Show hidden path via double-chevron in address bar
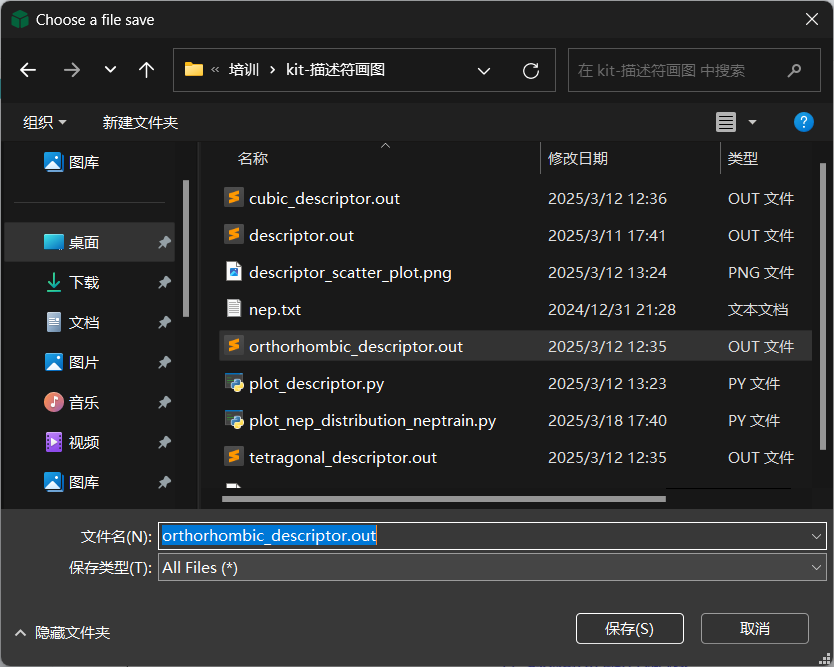Screen dimensions: 834x667 pos(215,70)
